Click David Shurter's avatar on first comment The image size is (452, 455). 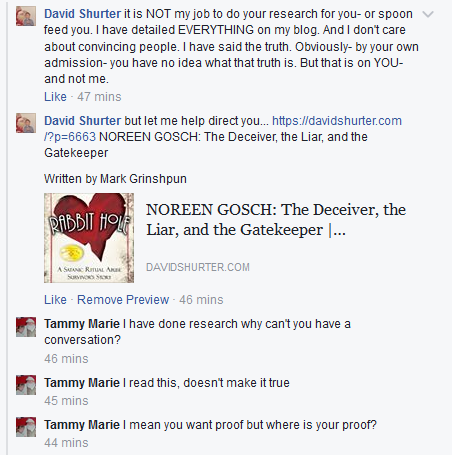click(x=26, y=16)
